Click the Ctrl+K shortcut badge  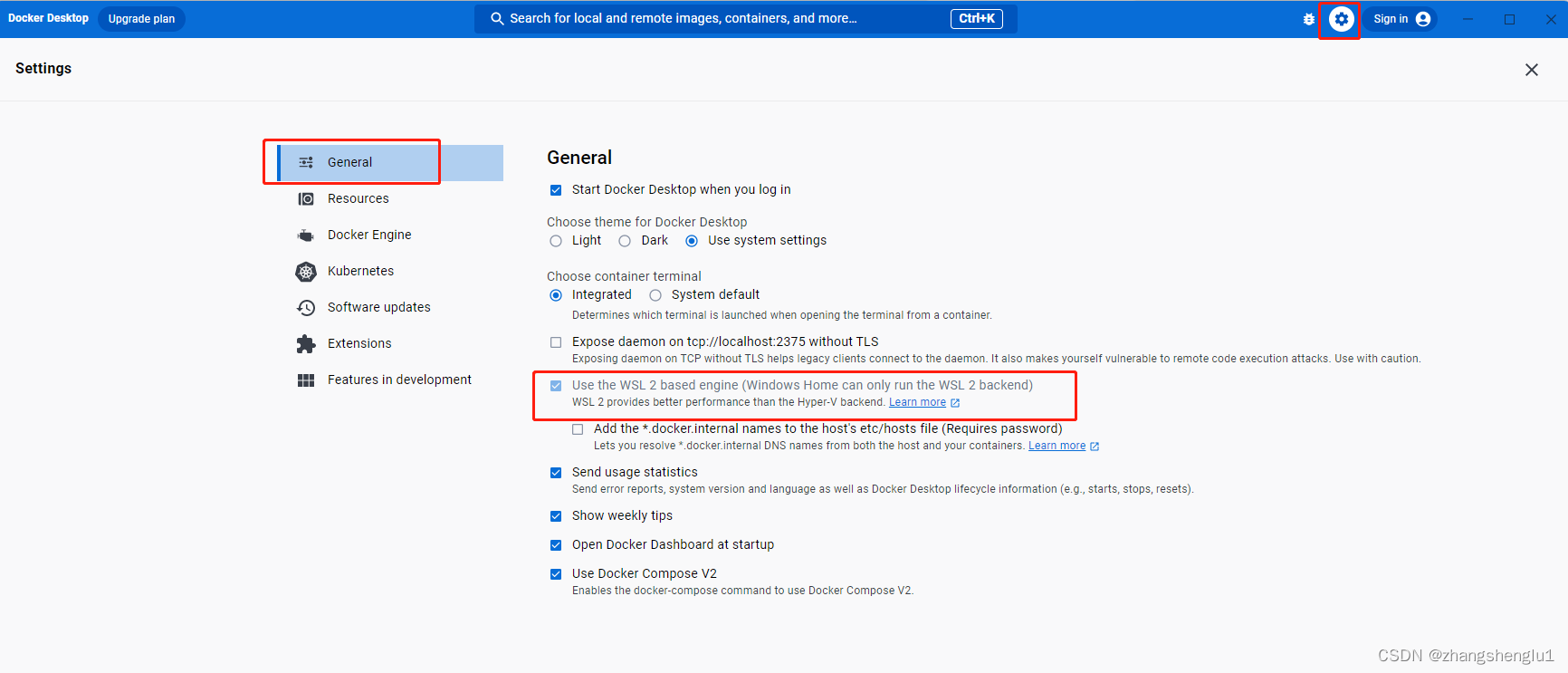[x=977, y=18]
